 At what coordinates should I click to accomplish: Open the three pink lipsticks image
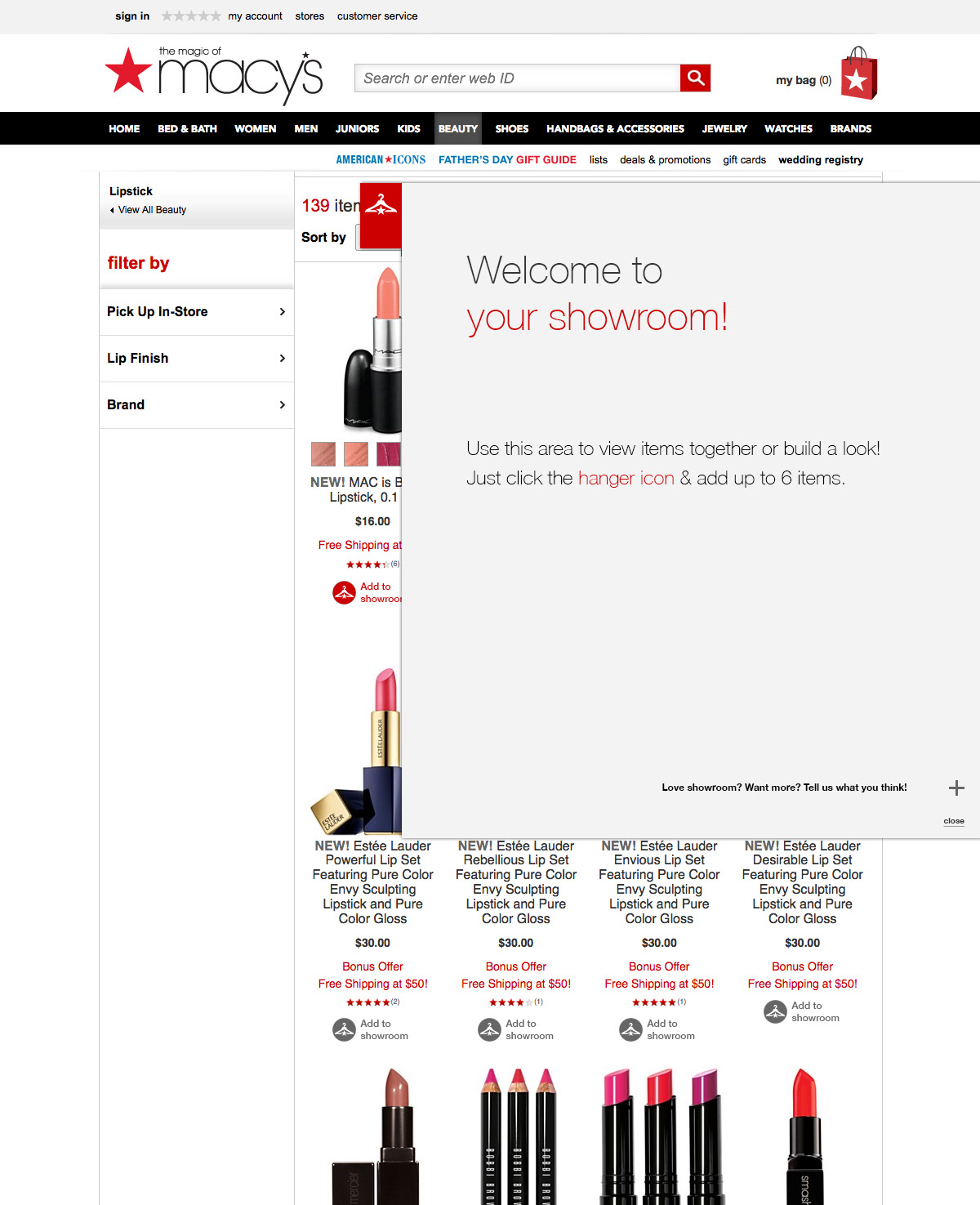(661, 1136)
